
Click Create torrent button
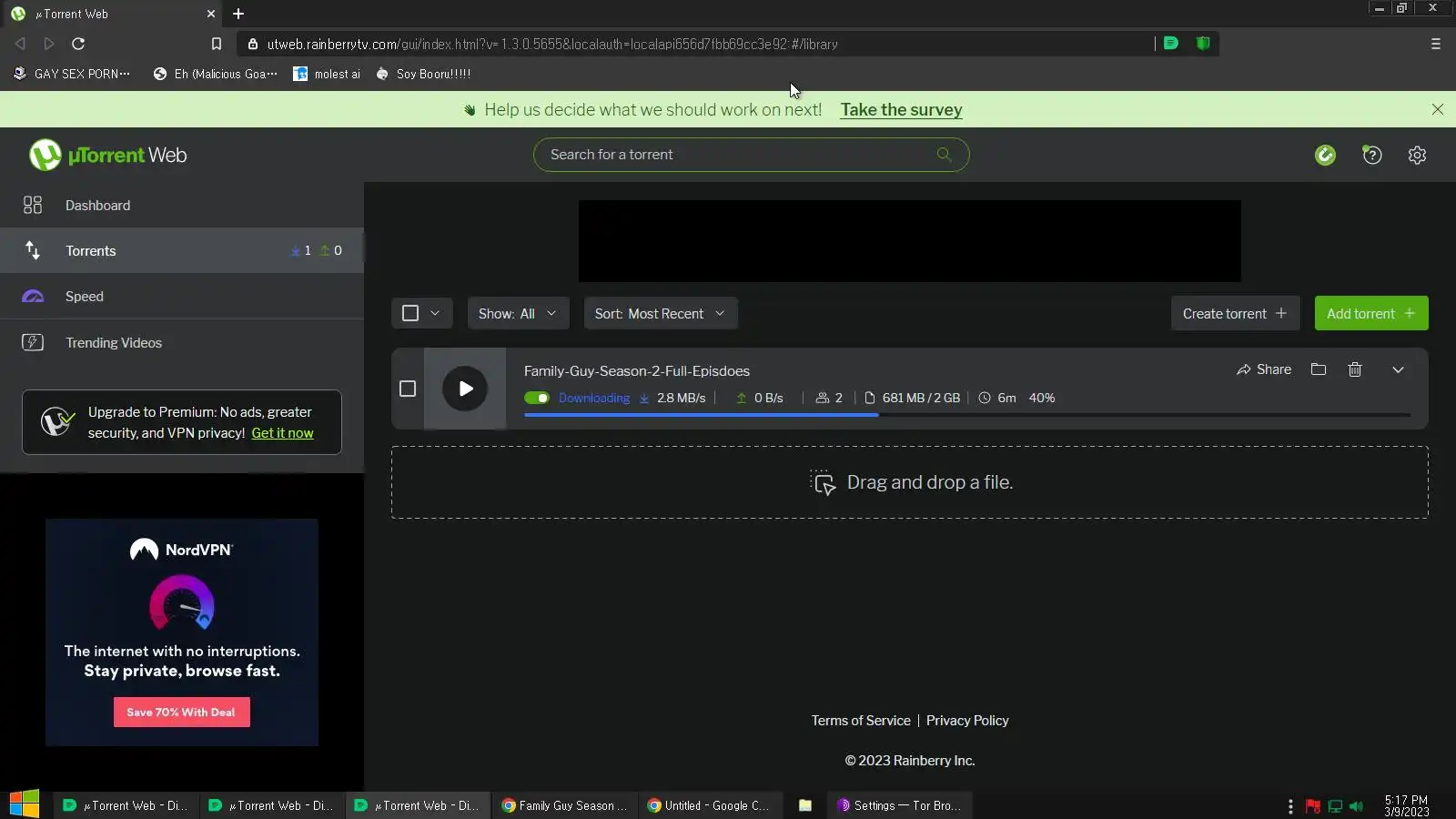coord(1235,313)
